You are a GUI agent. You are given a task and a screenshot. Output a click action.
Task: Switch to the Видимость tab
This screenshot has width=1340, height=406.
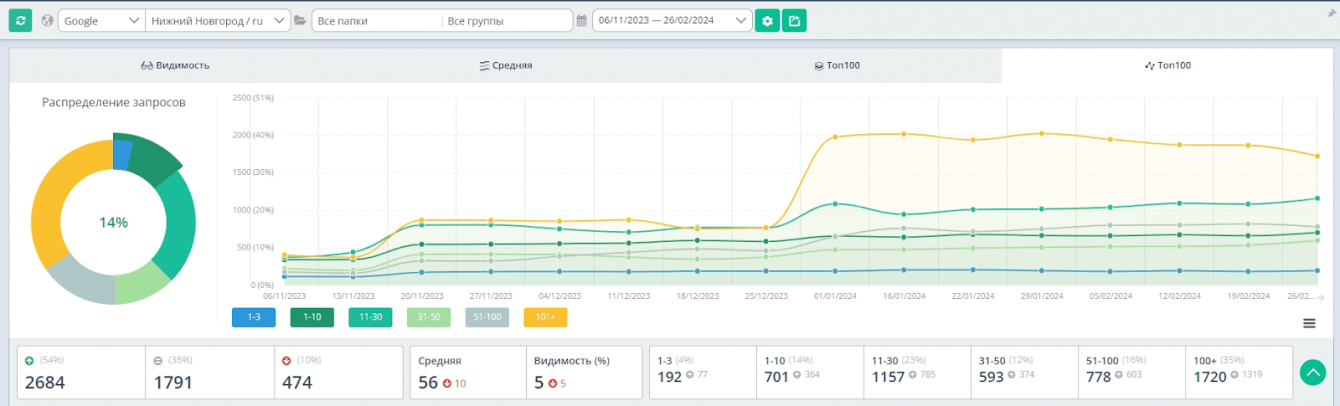click(175, 65)
